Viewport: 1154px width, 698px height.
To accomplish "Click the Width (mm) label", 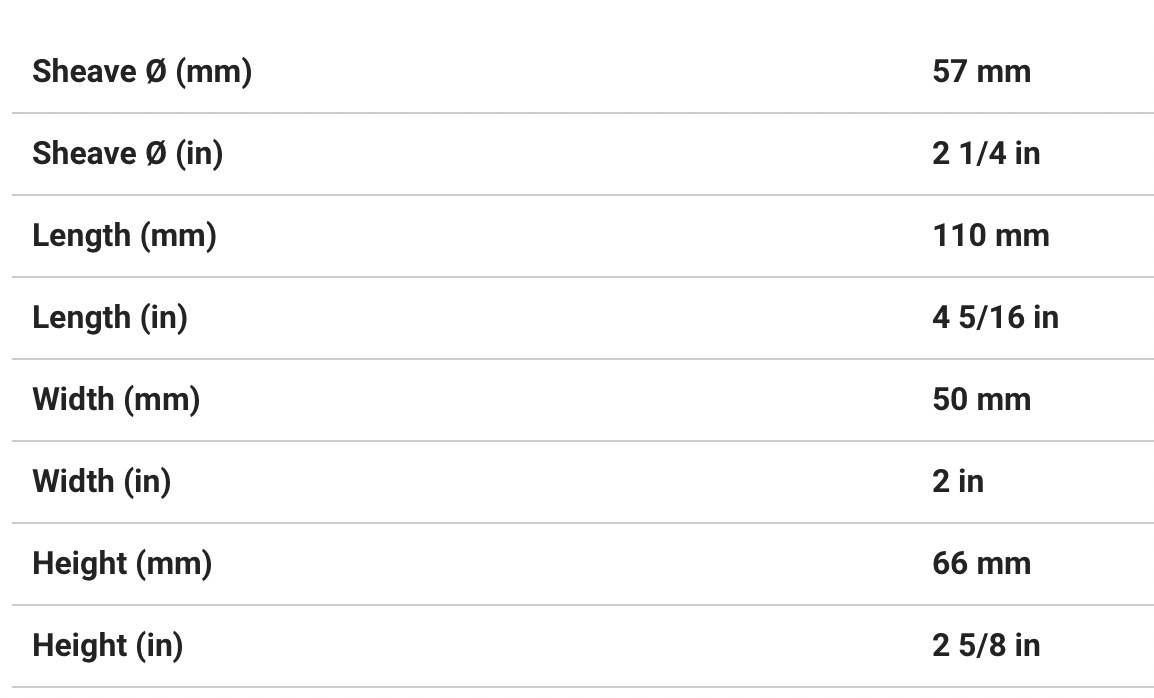I will 116,400.
